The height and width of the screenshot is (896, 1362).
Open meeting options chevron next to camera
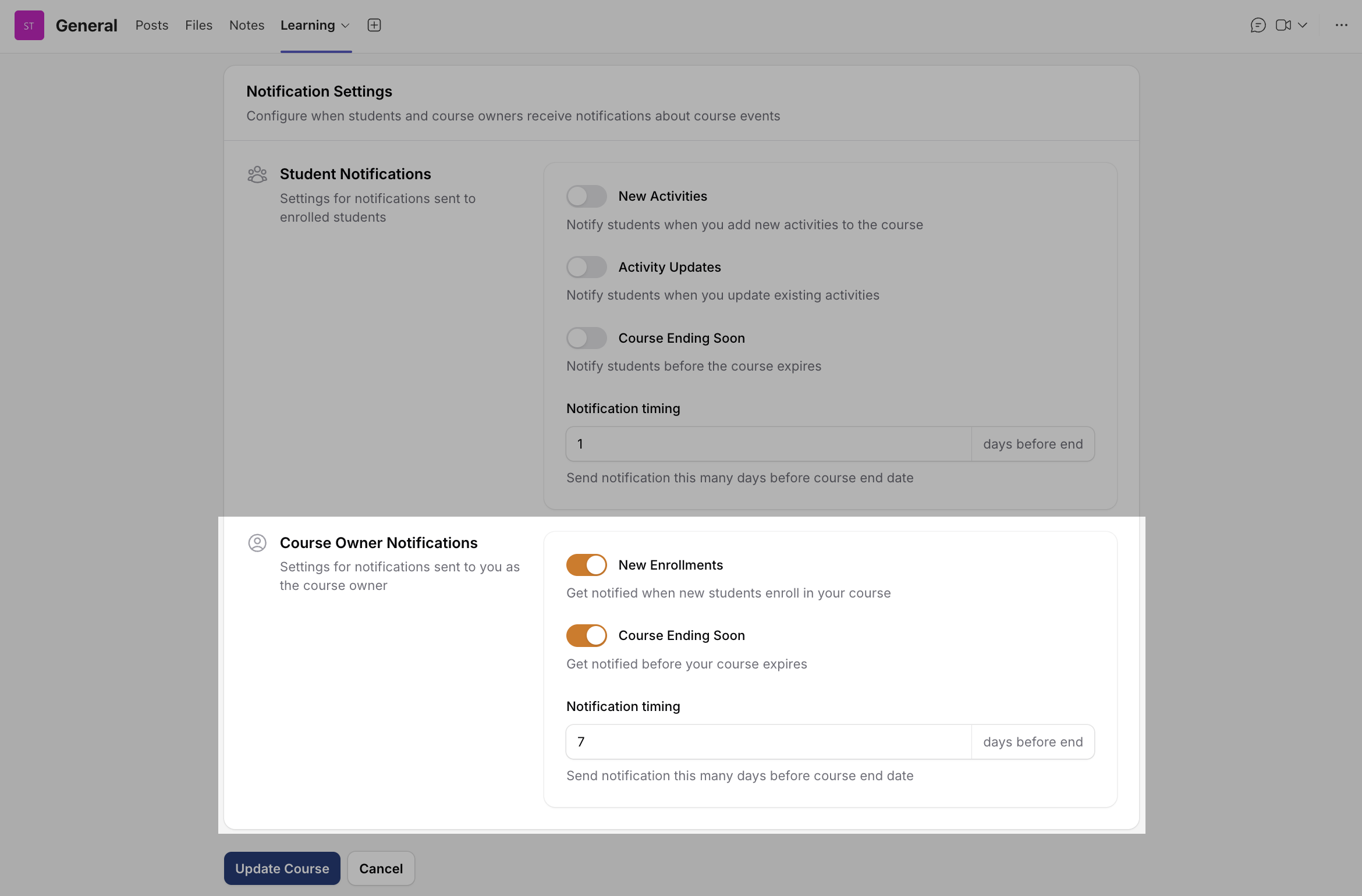pos(1303,25)
